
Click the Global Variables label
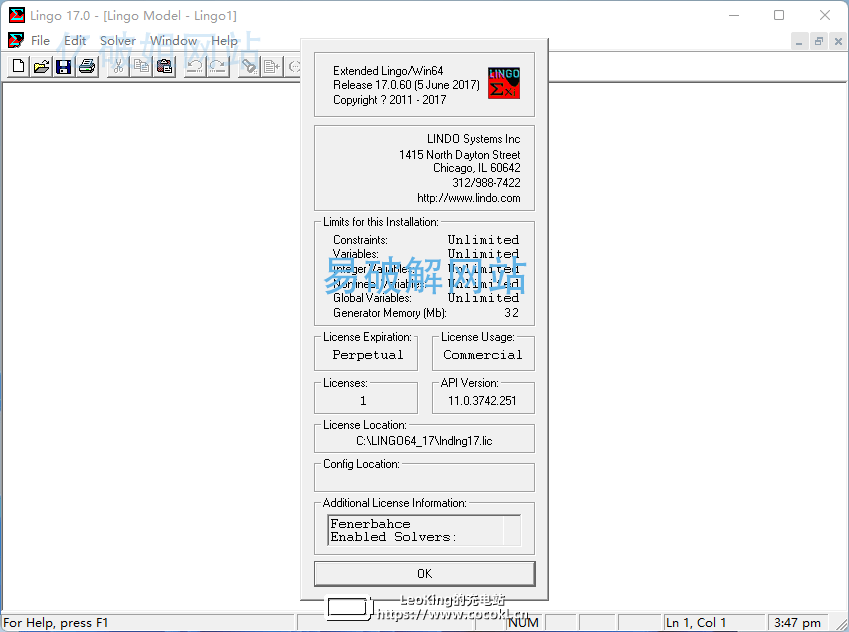[372, 298]
